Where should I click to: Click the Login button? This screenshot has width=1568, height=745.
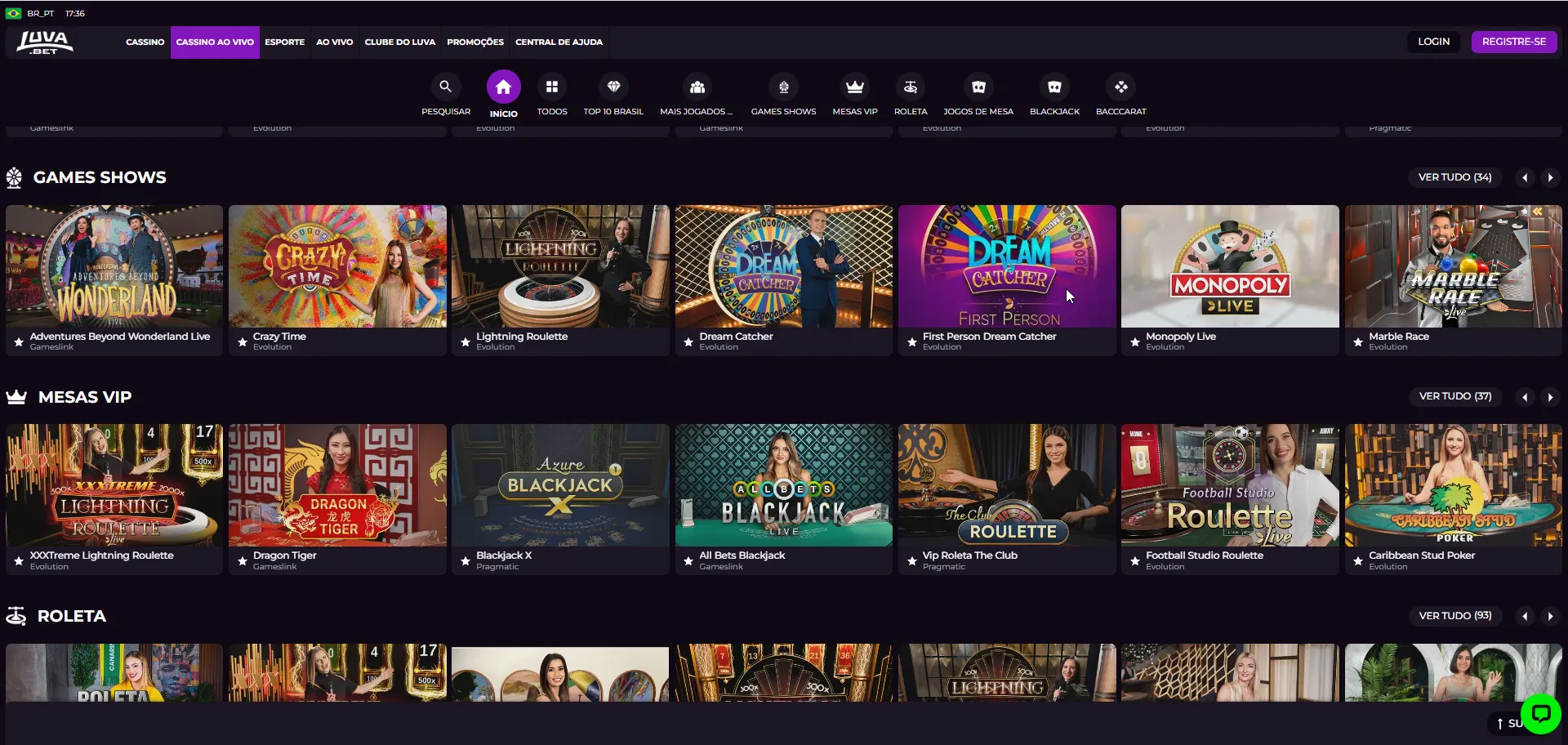pyautogui.click(x=1433, y=42)
